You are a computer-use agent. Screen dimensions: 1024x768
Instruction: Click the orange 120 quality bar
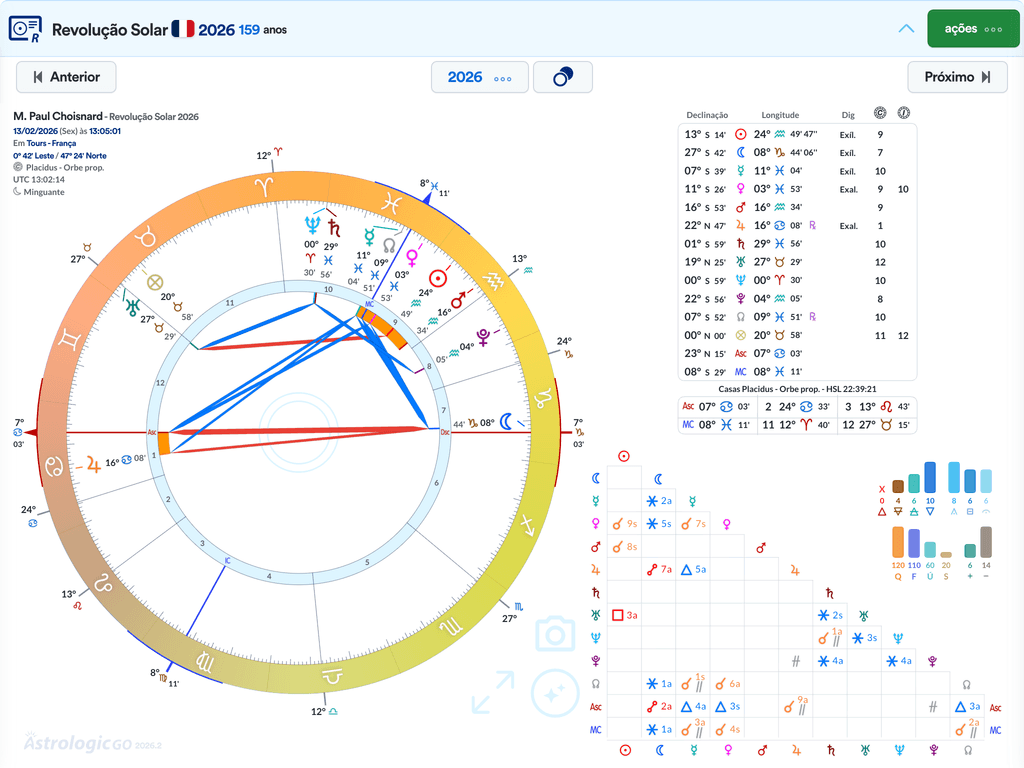click(x=898, y=542)
